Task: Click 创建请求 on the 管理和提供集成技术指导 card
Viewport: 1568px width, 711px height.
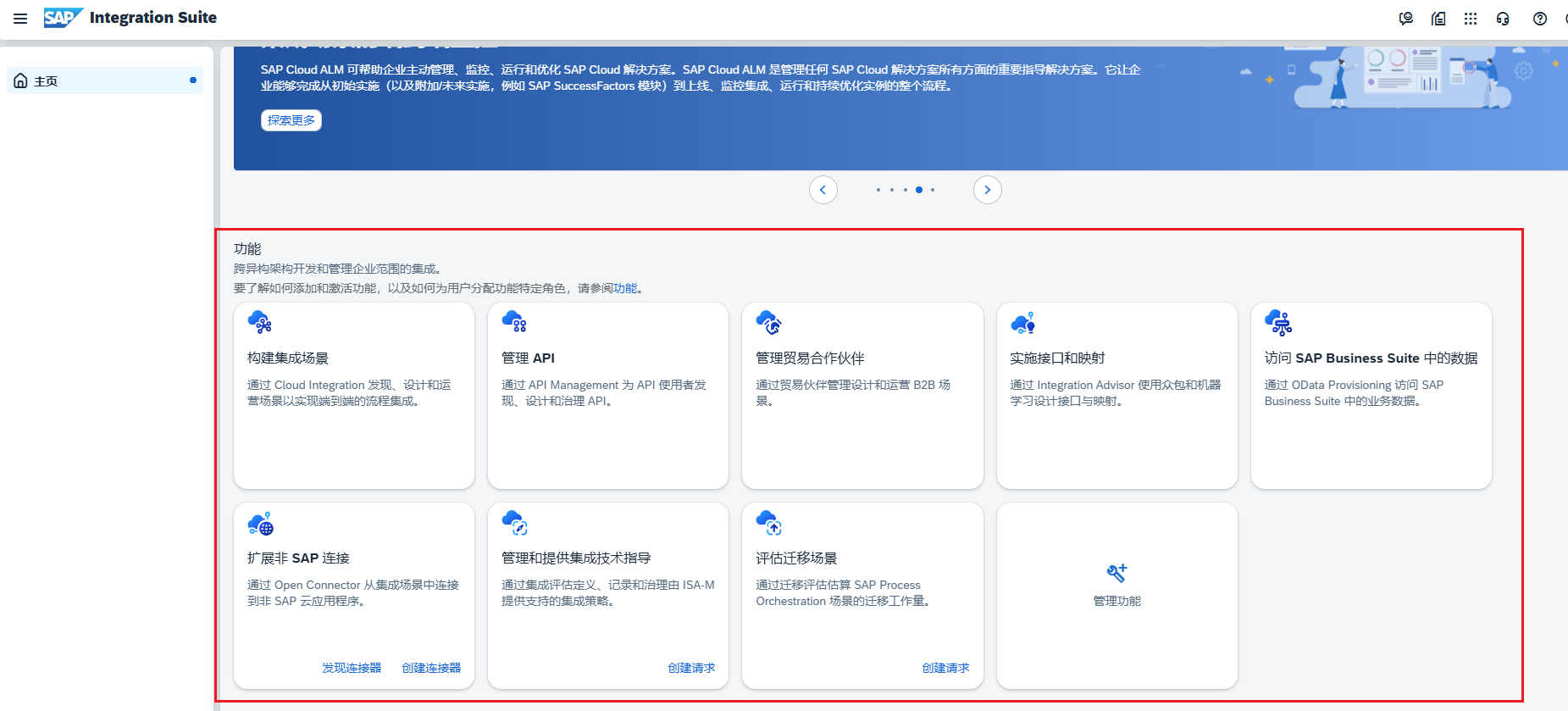Action: tap(691, 668)
